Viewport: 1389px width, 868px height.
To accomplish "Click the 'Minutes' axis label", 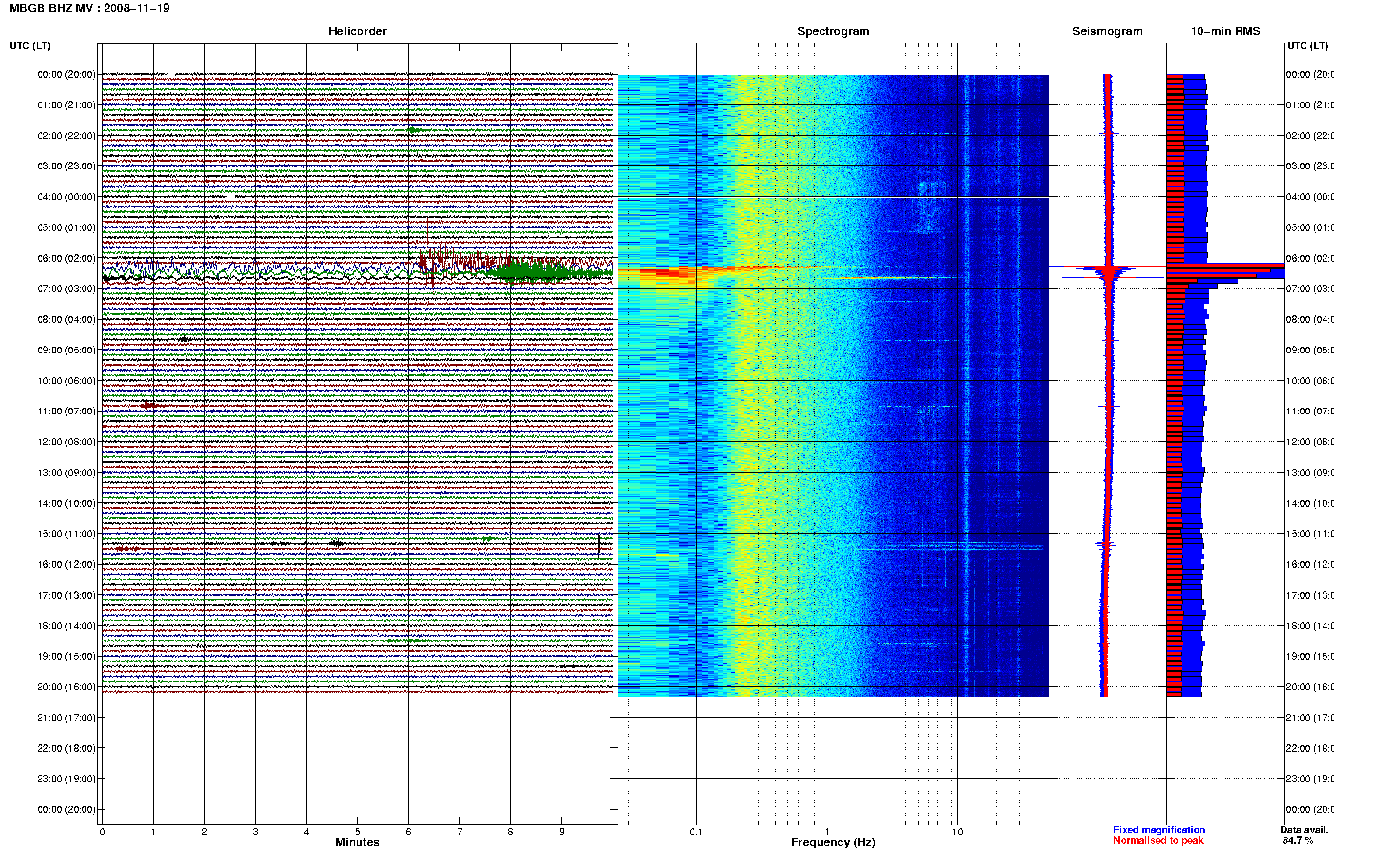I will (357, 842).
